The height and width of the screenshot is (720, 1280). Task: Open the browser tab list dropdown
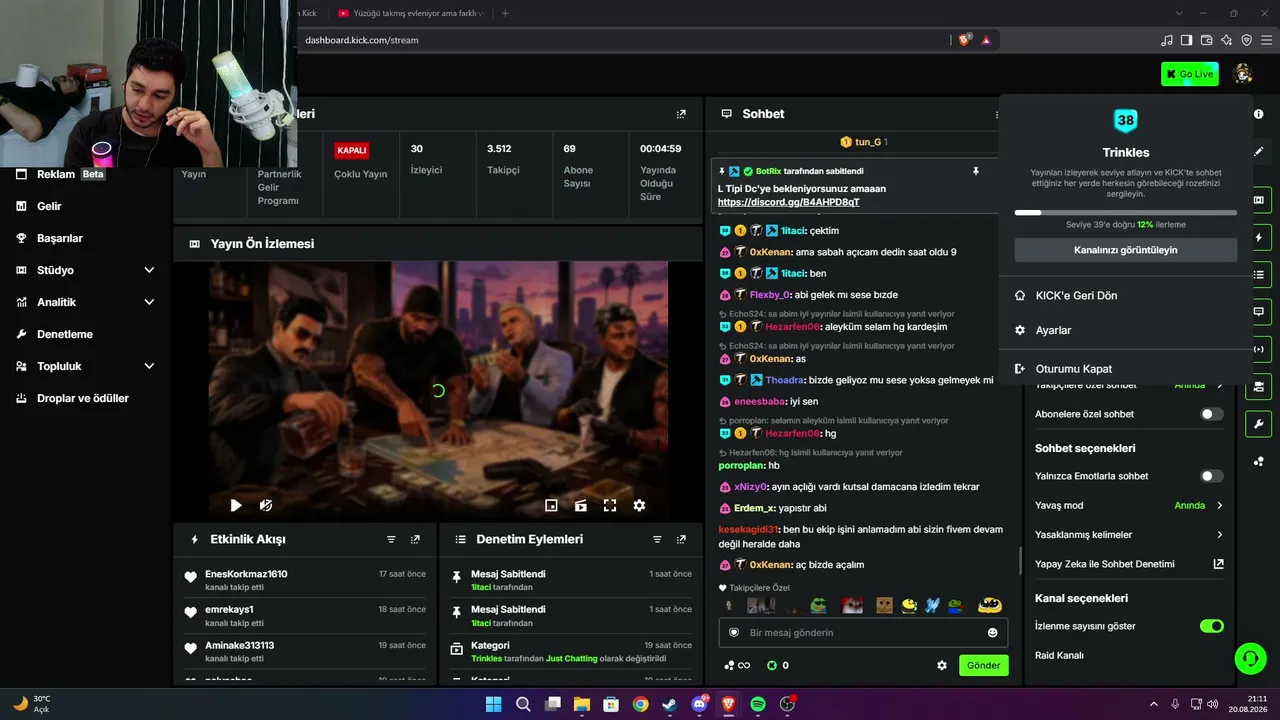click(1180, 13)
